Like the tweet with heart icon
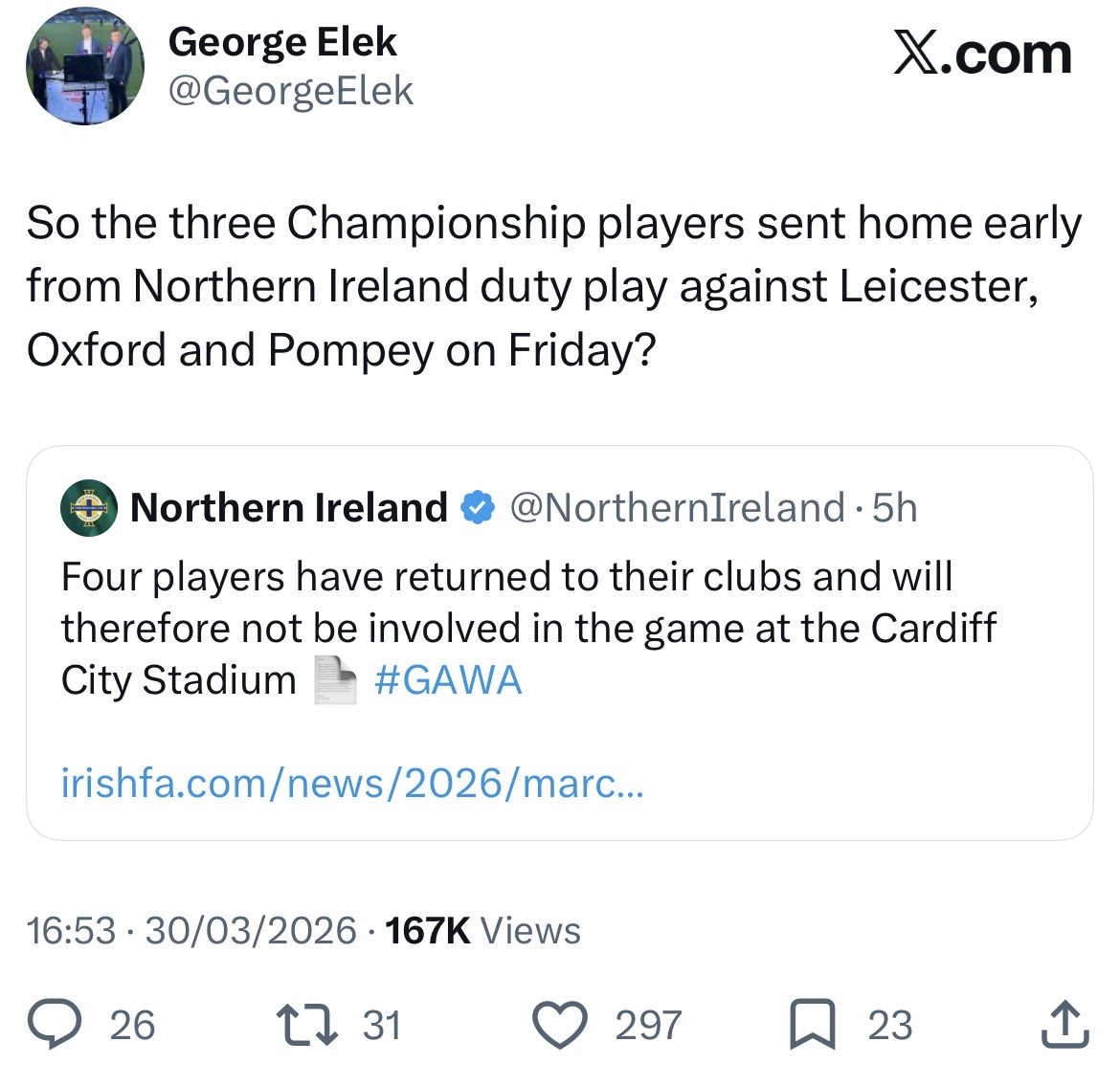This screenshot has width=1120, height=1086. click(x=559, y=1025)
